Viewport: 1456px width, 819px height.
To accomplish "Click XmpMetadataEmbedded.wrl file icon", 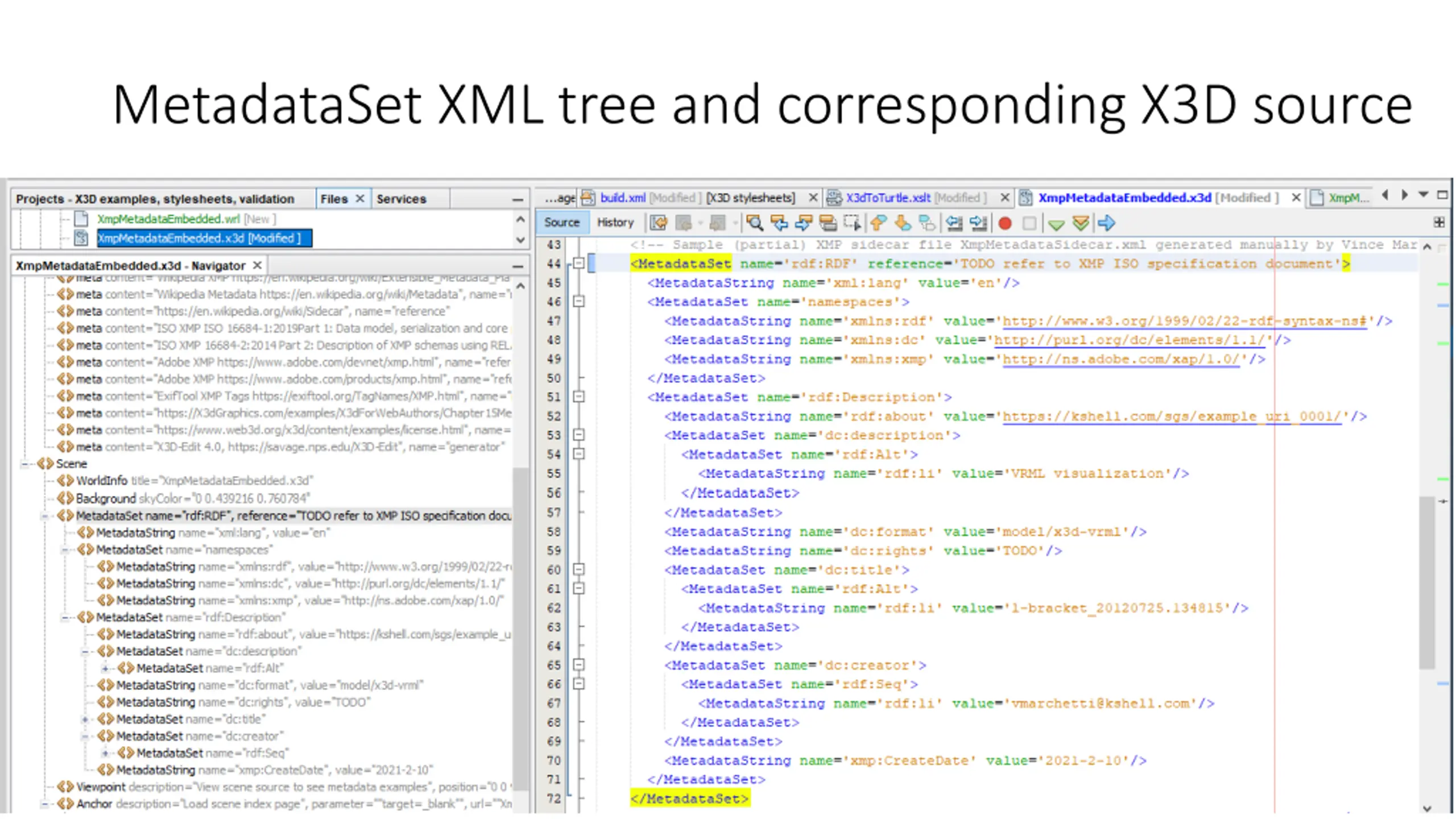I will (81, 218).
